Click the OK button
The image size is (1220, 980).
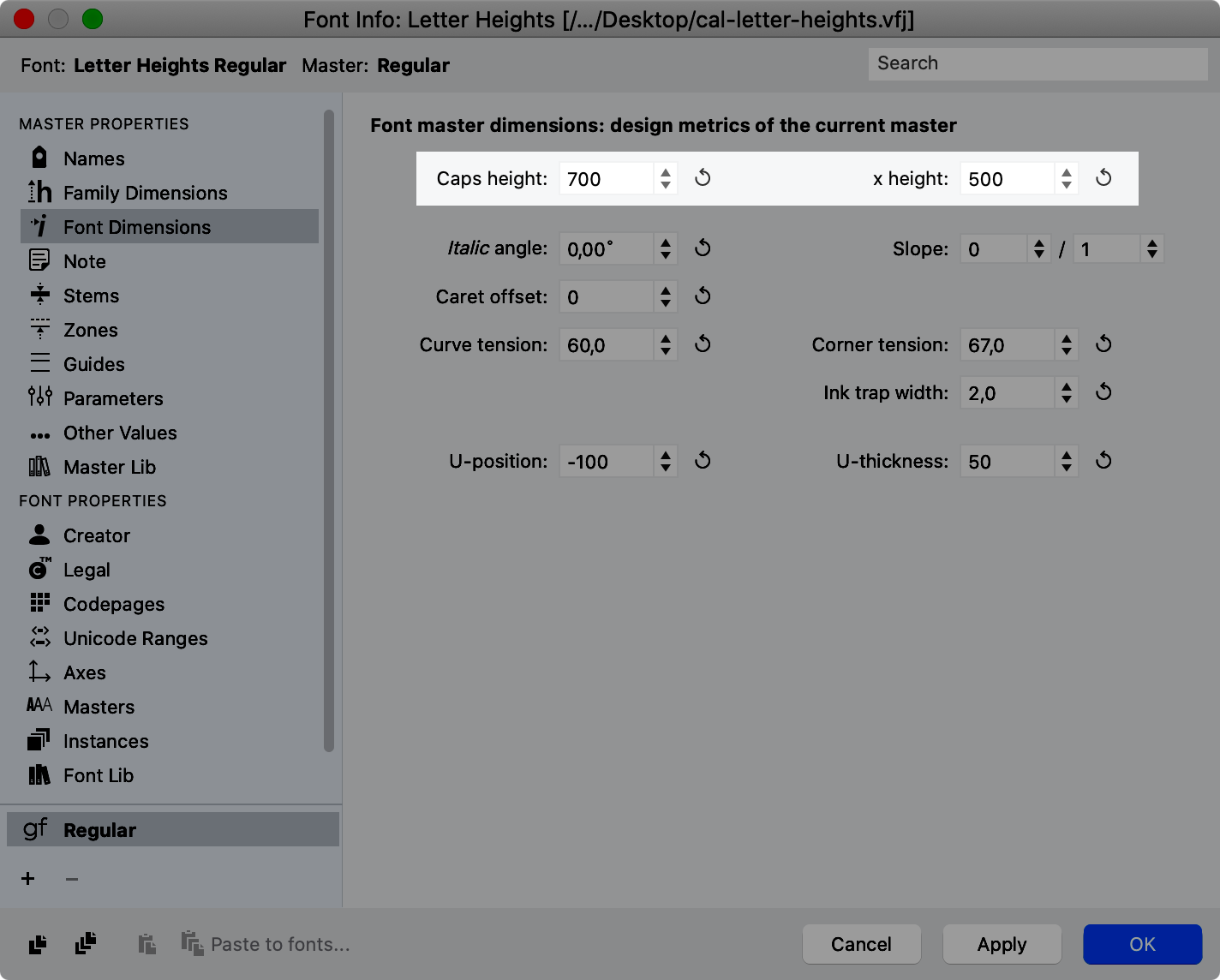click(x=1143, y=944)
